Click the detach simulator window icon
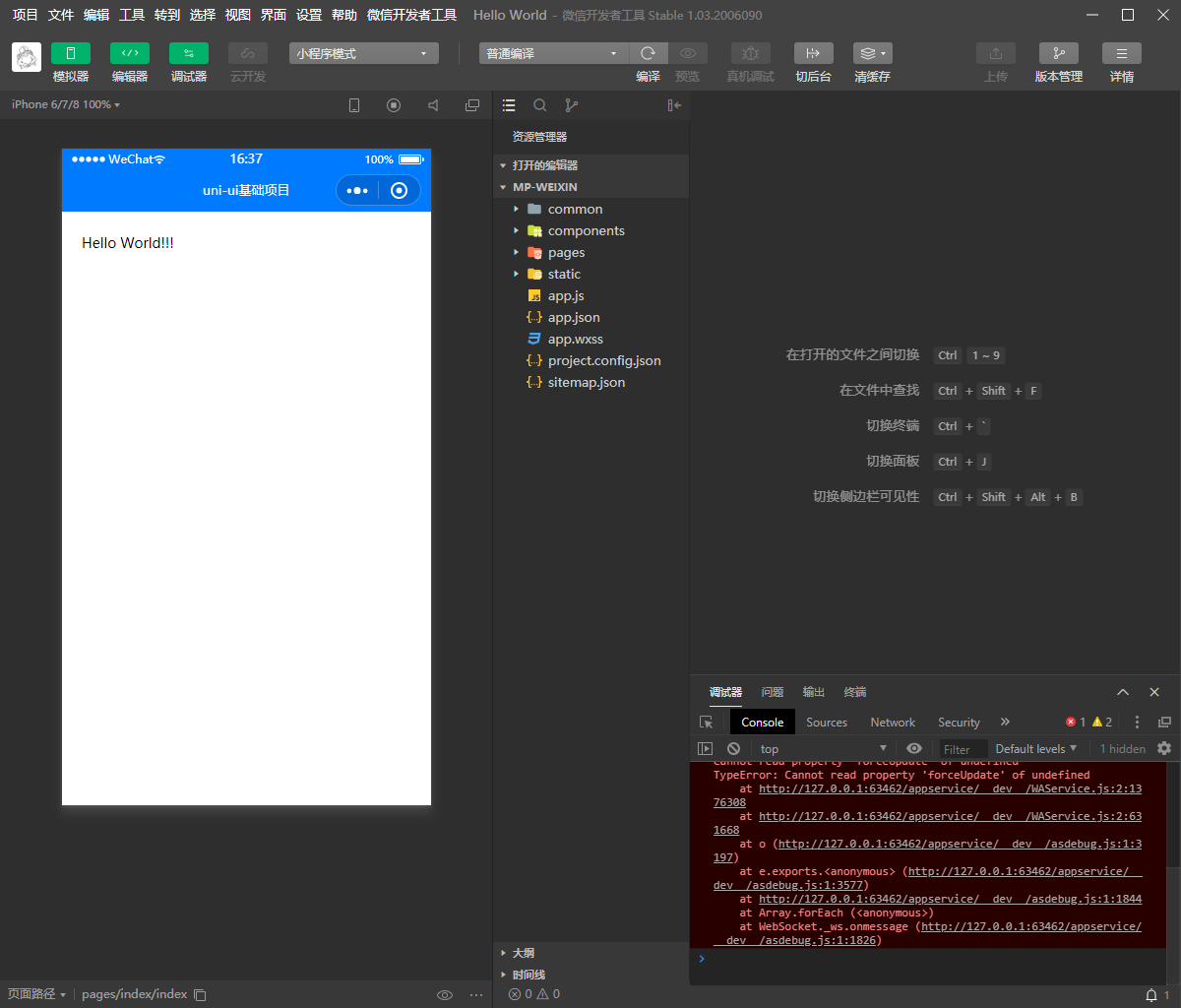The width and height of the screenshot is (1181, 1008). click(x=472, y=105)
